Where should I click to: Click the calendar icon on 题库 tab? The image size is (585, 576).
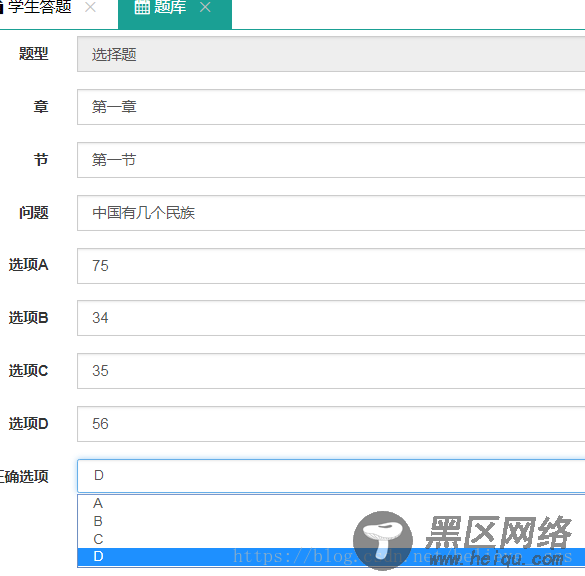tap(142, 7)
